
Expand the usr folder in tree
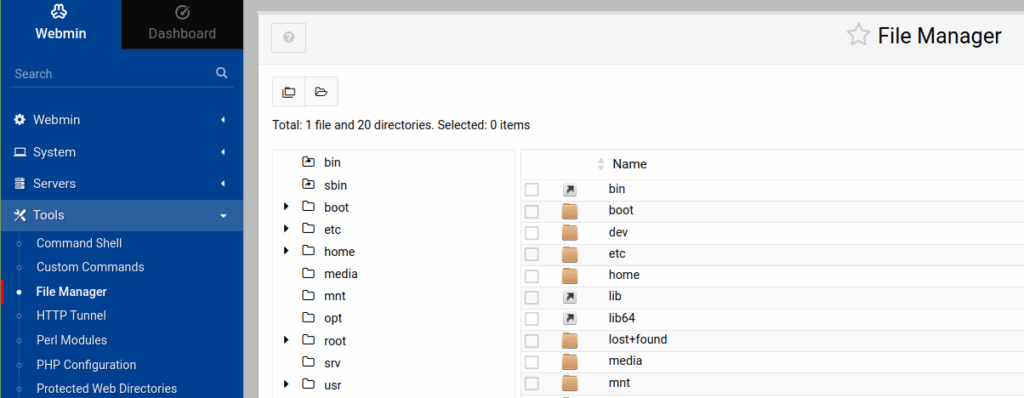point(286,384)
